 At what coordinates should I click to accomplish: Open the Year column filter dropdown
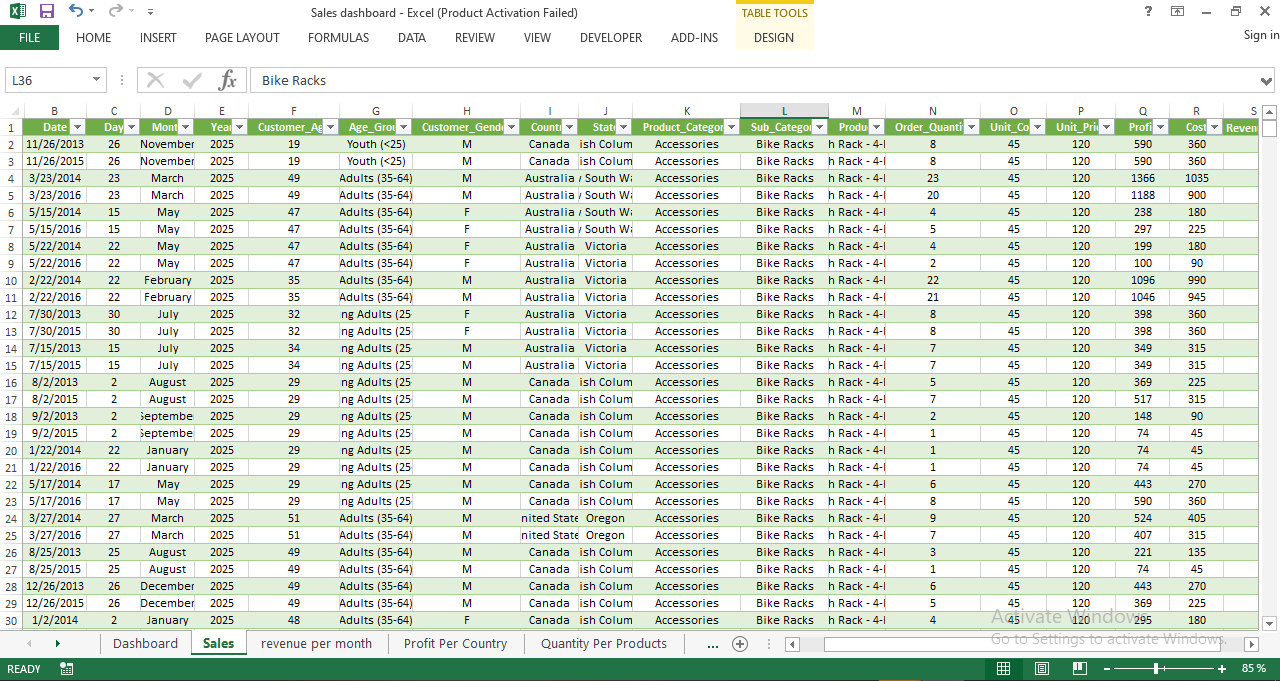[x=239, y=127]
